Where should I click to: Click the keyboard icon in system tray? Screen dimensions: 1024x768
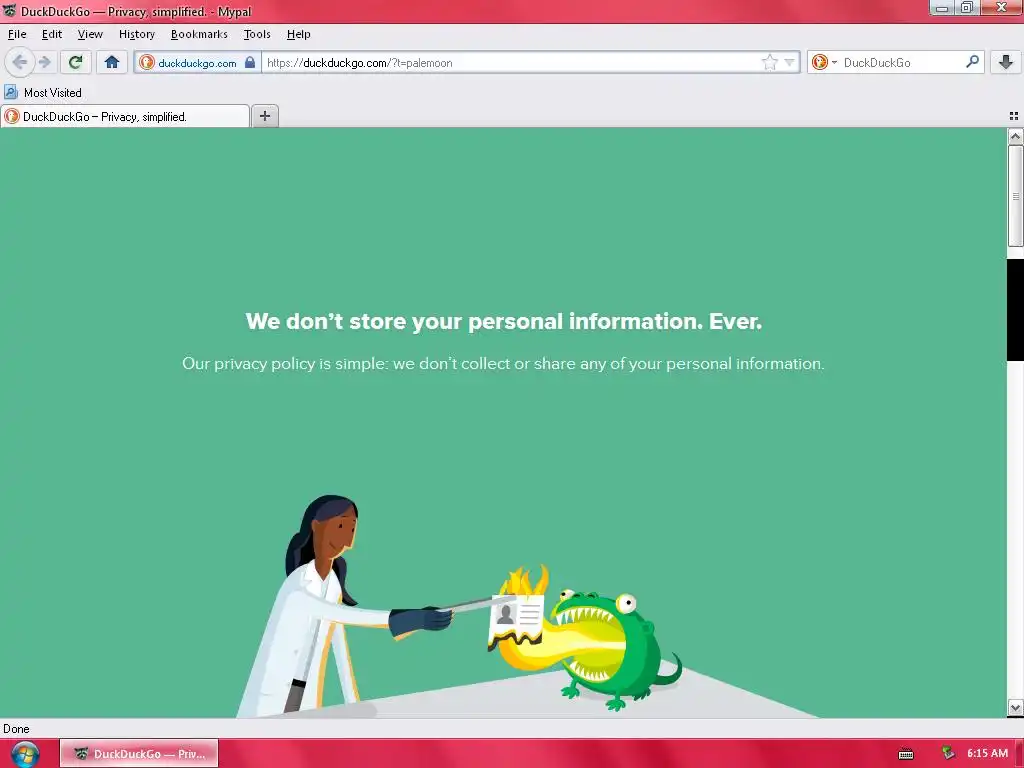click(x=906, y=754)
